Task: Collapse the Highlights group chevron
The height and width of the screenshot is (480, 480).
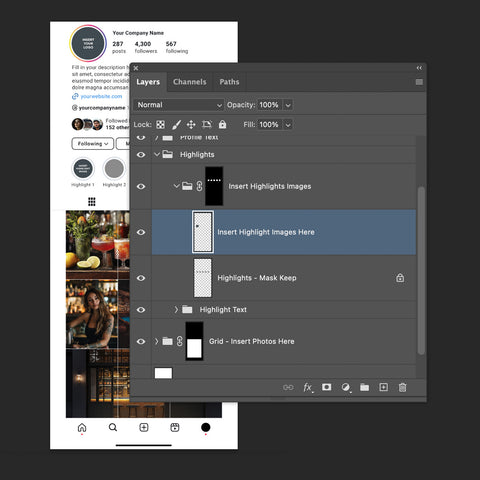Action: (x=157, y=154)
